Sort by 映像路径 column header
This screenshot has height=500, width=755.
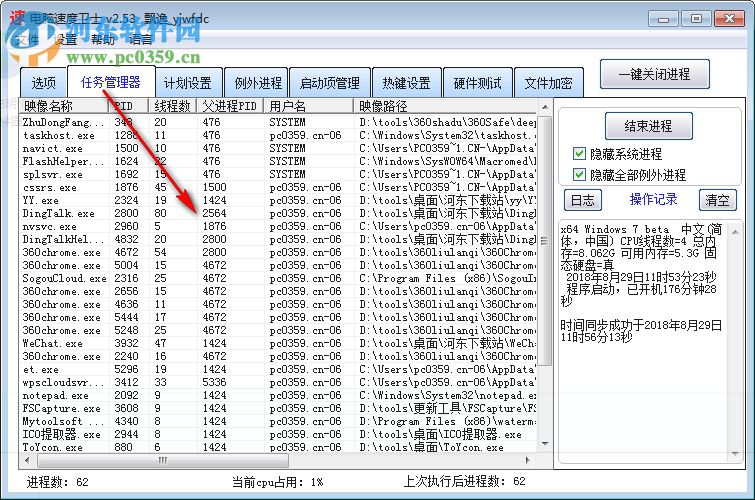click(445, 106)
